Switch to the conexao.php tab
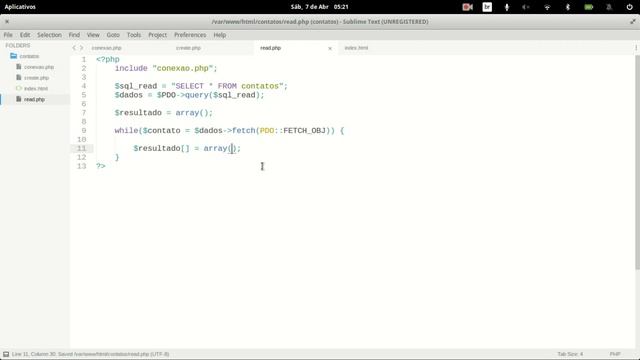 [107, 48]
